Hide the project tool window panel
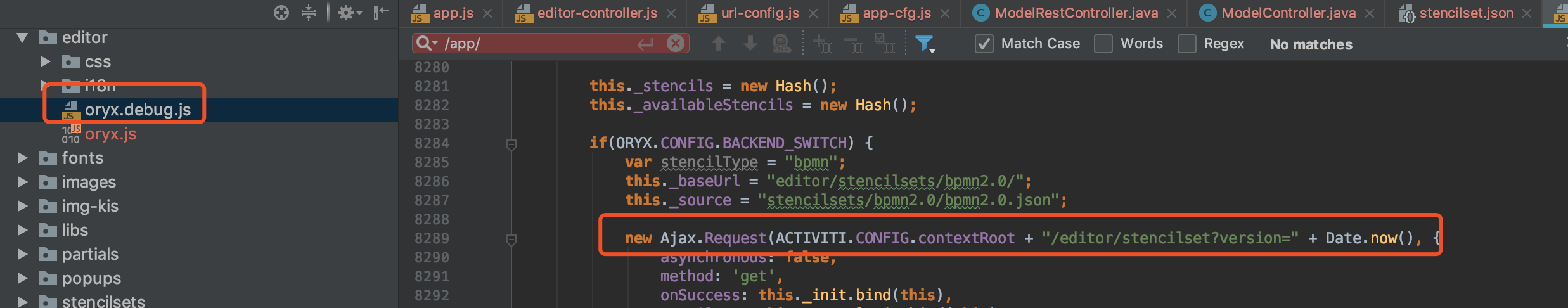1568x308 pixels. coord(381,13)
